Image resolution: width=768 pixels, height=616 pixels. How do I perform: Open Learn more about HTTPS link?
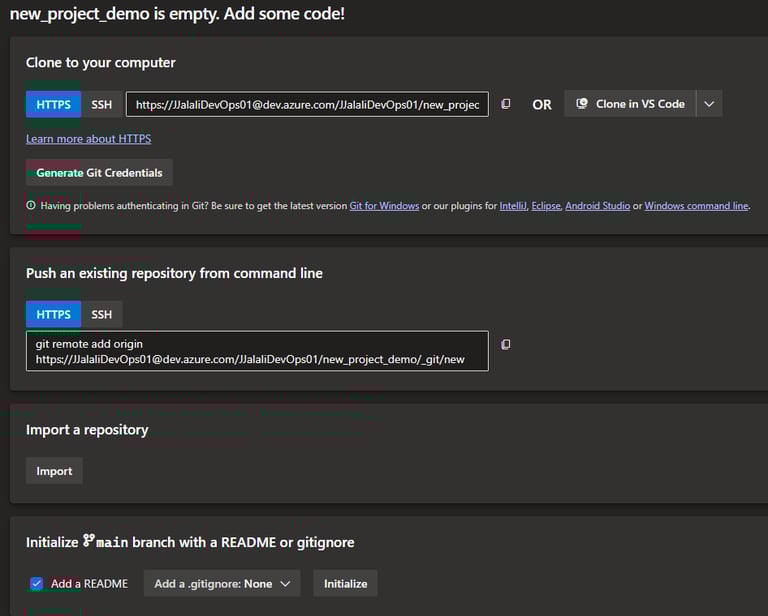pyautogui.click(x=89, y=139)
